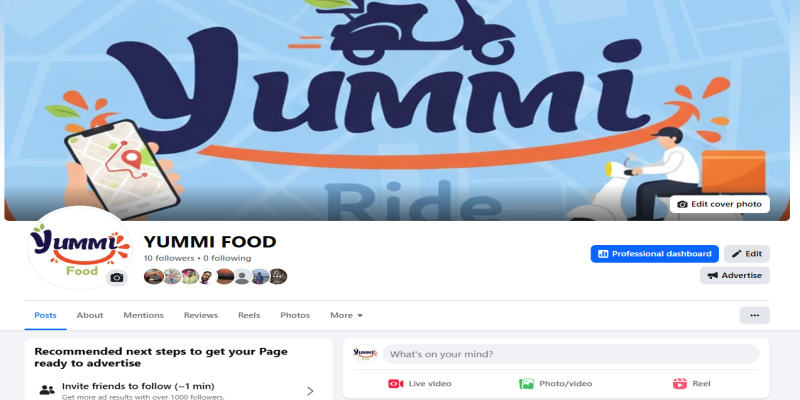Screen dimensions: 800x400
Task: Add a Photo/video to post
Action: [556, 384]
